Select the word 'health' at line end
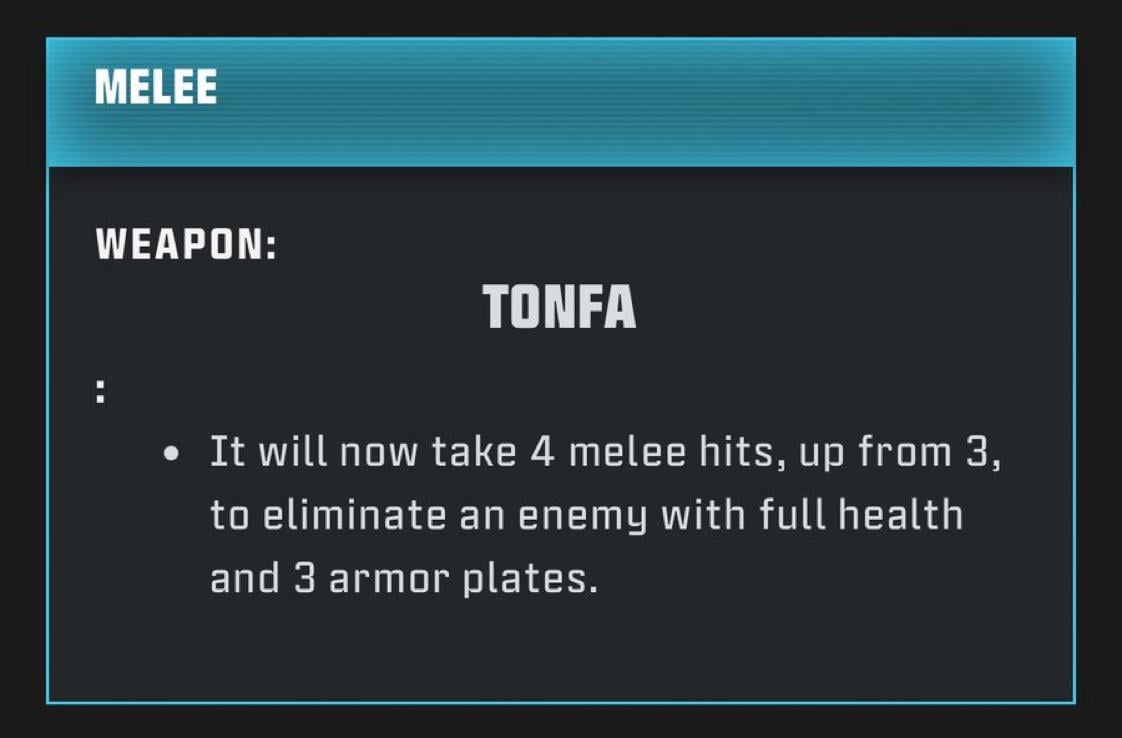This screenshot has height=738, width=1122. 900,515
